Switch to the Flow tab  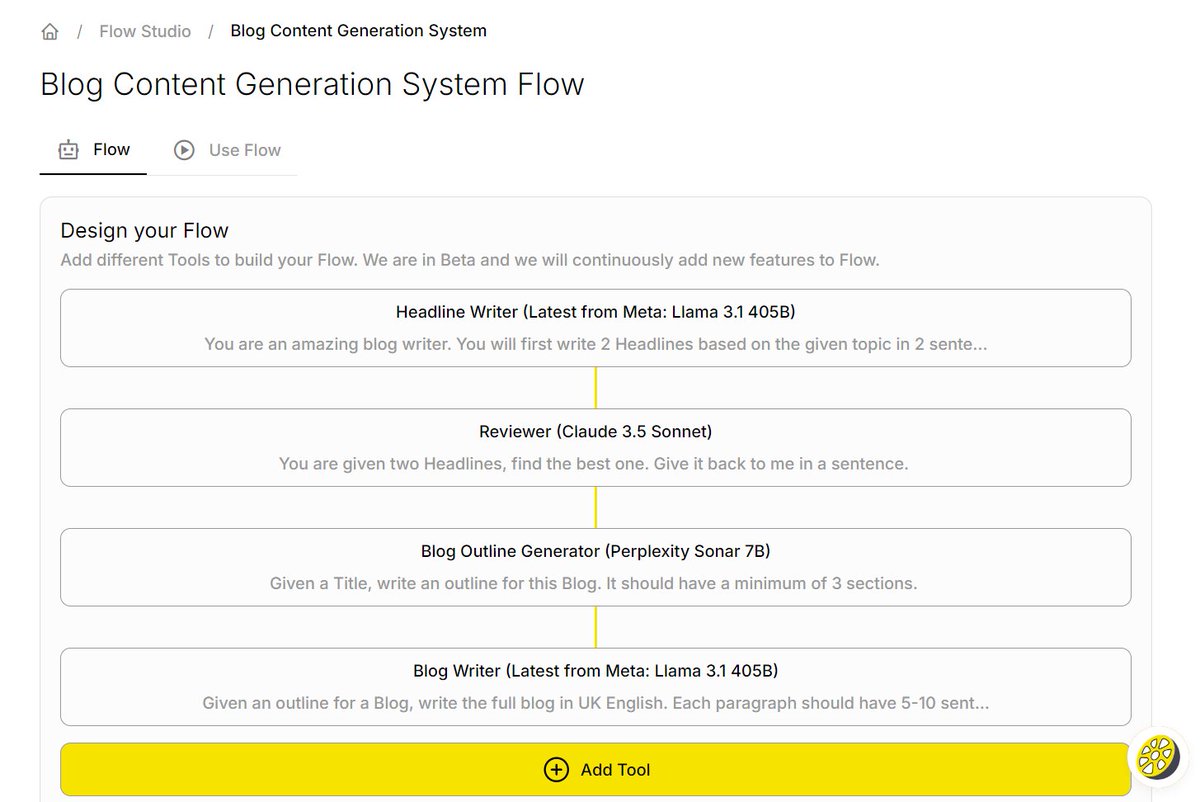[x=93, y=150]
